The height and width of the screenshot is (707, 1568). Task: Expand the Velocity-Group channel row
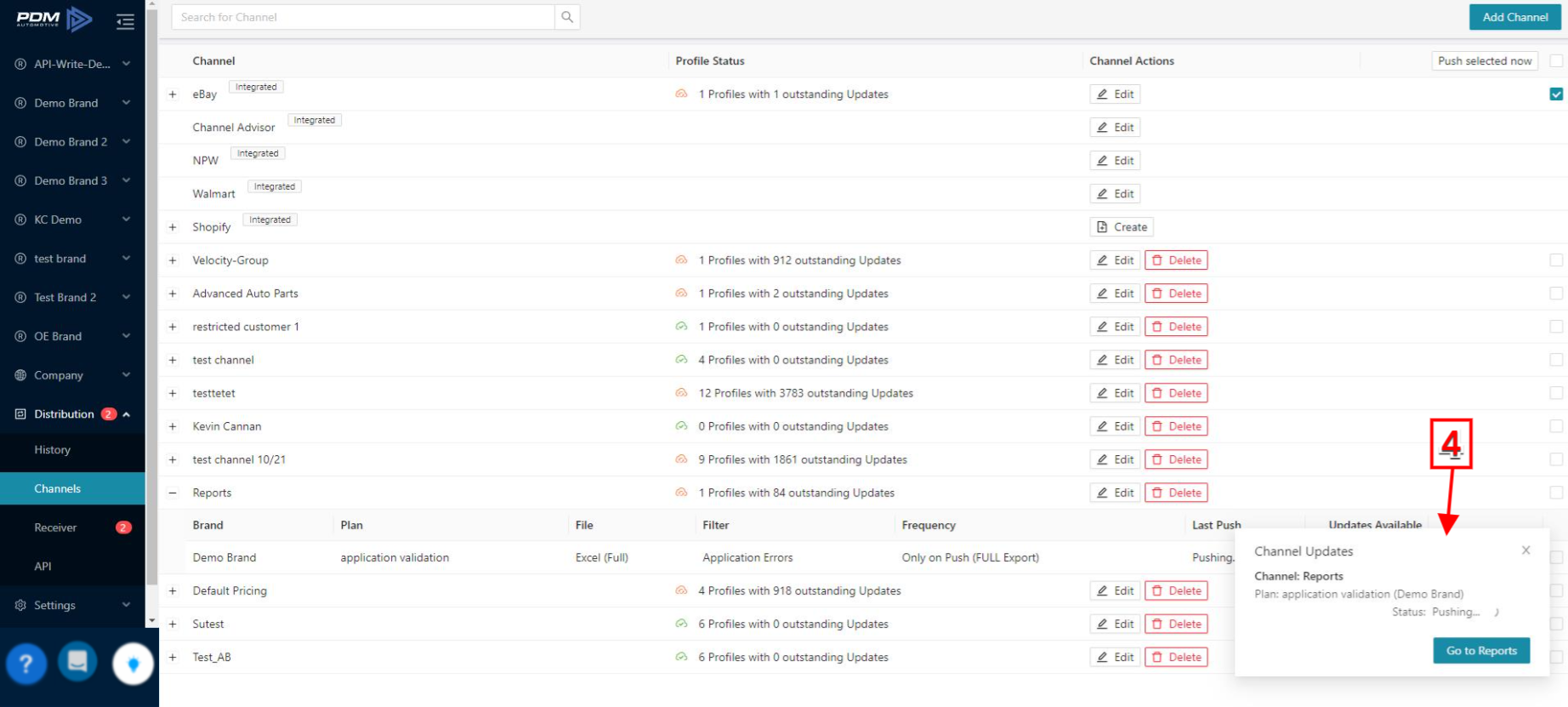[x=173, y=260]
